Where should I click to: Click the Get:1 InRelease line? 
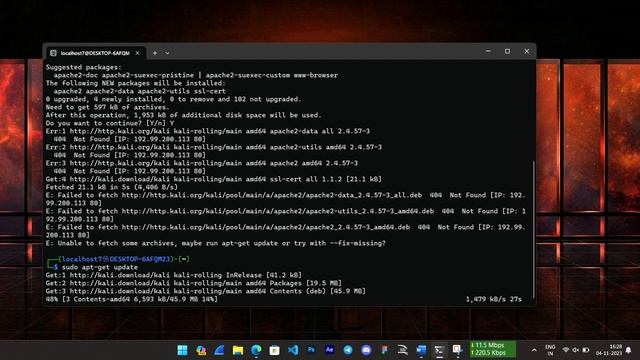174,276
